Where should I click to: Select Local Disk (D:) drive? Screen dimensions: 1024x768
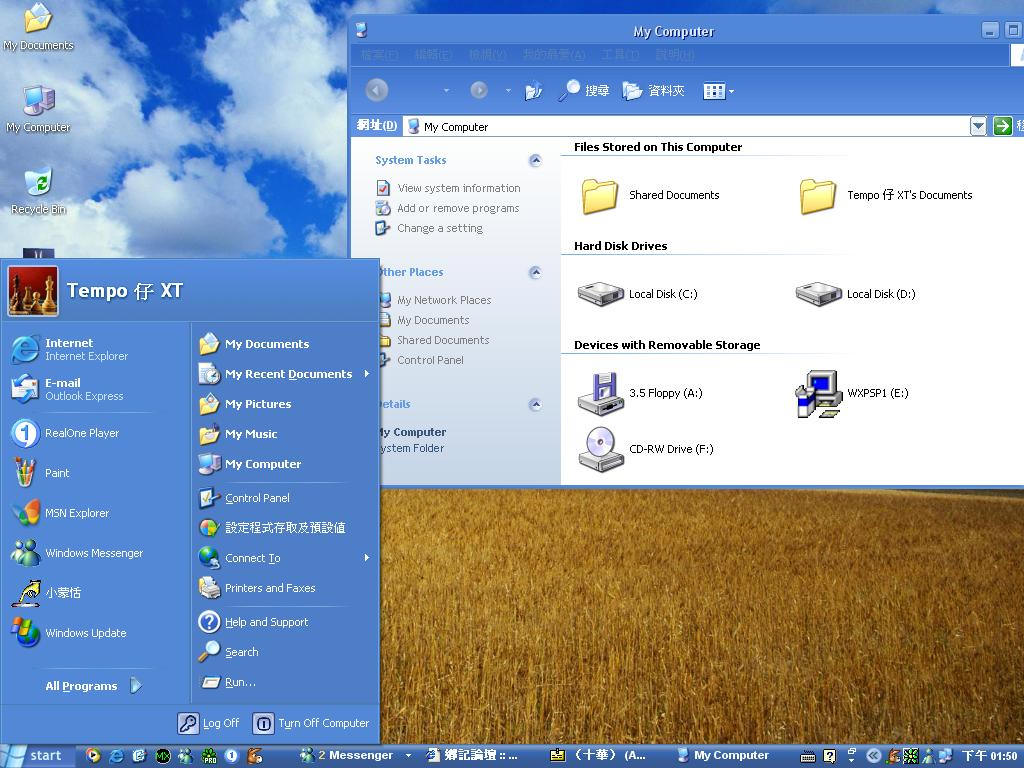[856, 294]
